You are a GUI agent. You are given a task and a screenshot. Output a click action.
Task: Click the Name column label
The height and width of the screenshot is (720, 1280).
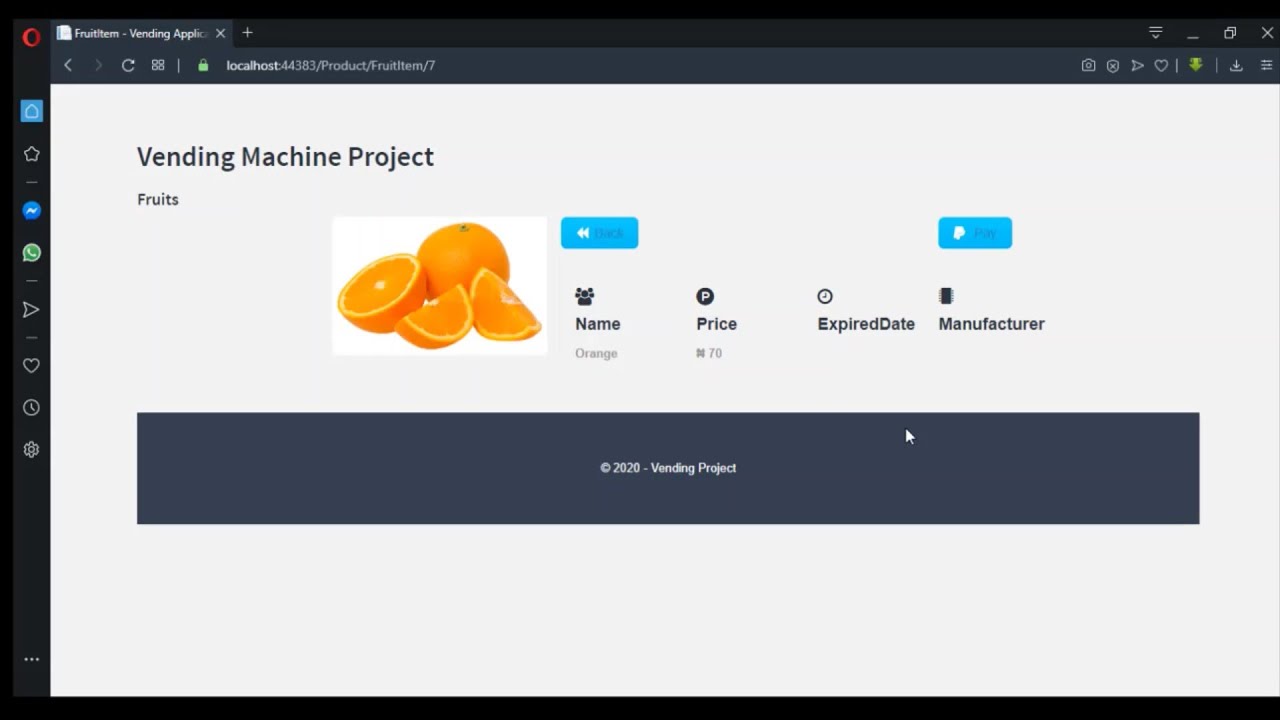click(598, 324)
